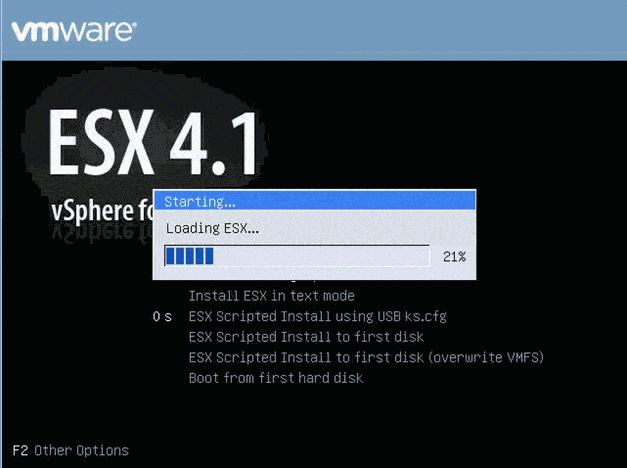Click the registered trademark symbol beside VMware
Screen dimensions: 627x468
(x=135, y=21)
